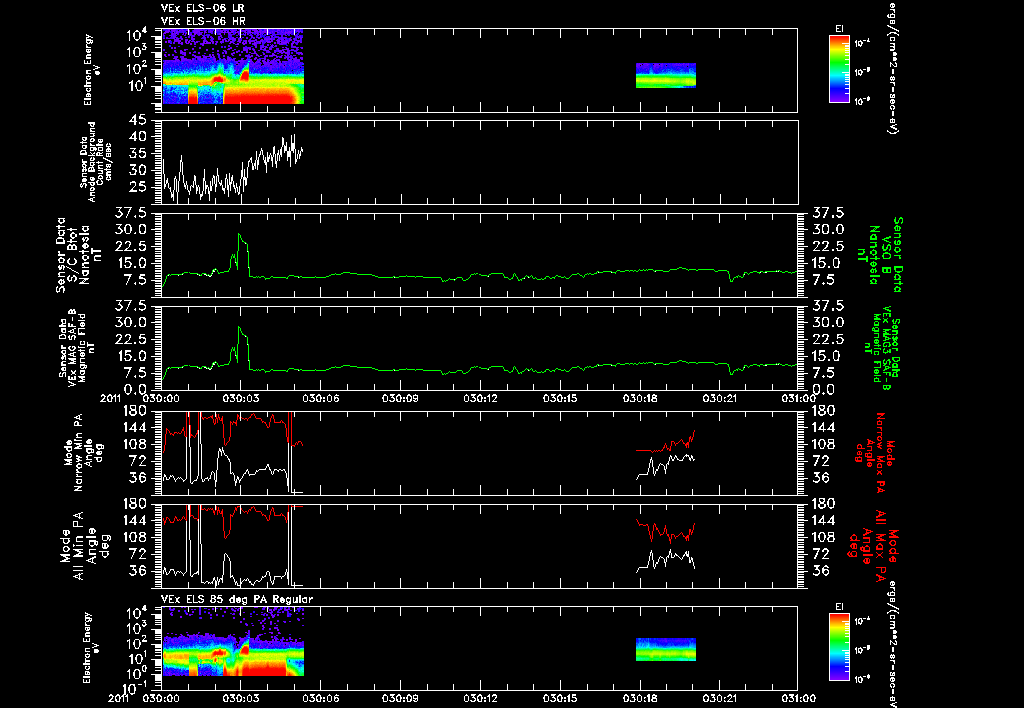Screen dimensions: 1024x708
Task: Click '030:21' on the middle time axis
Action: [x=720, y=398]
